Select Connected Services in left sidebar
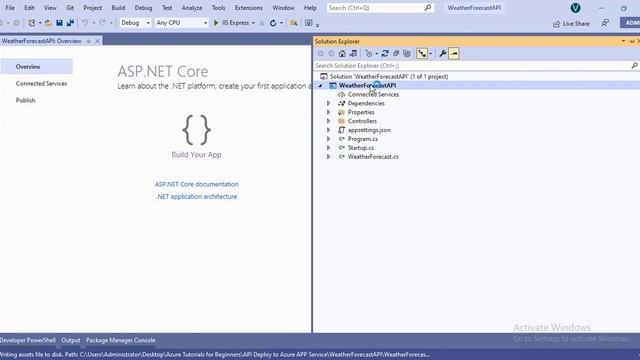640x360 pixels. pos(41,84)
